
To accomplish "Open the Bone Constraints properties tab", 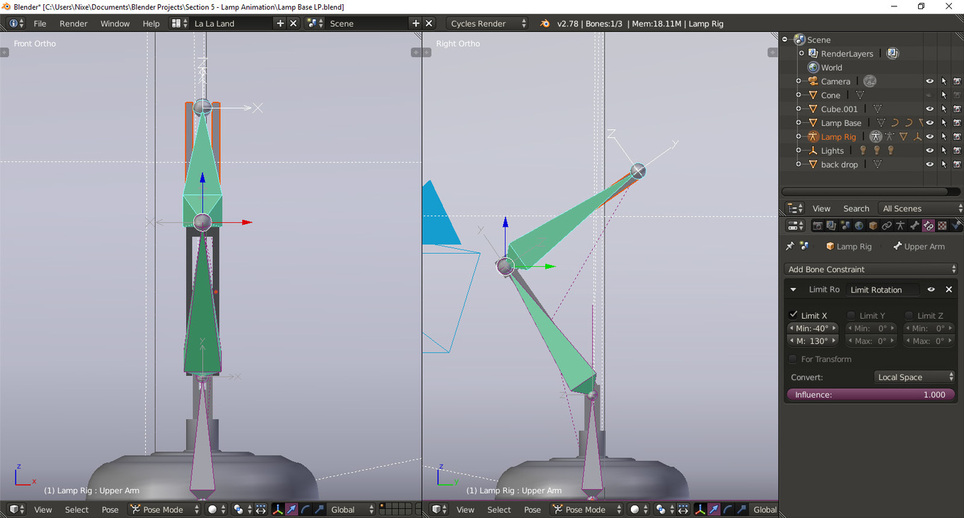I will (928, 226).
